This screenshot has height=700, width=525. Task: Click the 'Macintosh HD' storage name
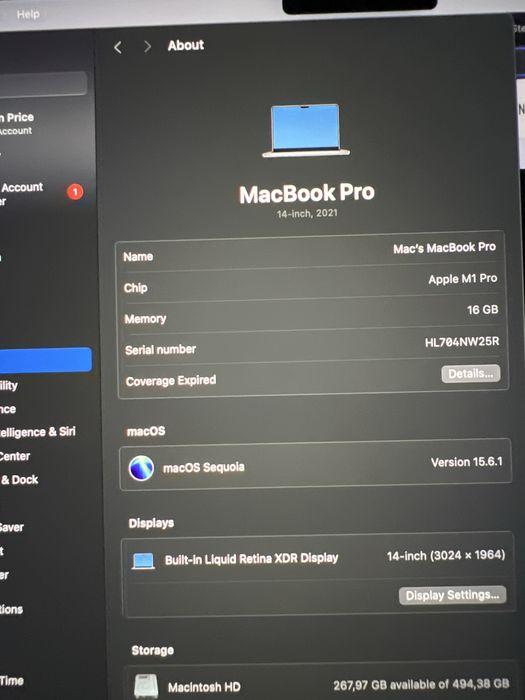click(x=204, y=687)
